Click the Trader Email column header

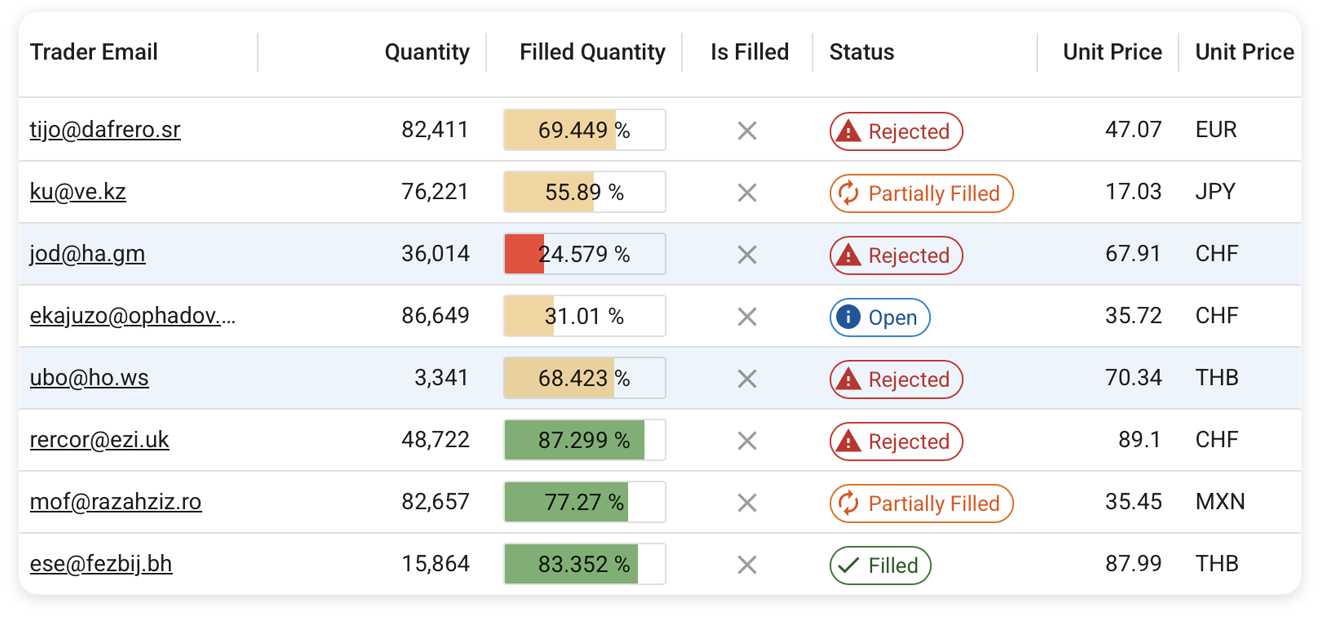[x=93, y=51]
